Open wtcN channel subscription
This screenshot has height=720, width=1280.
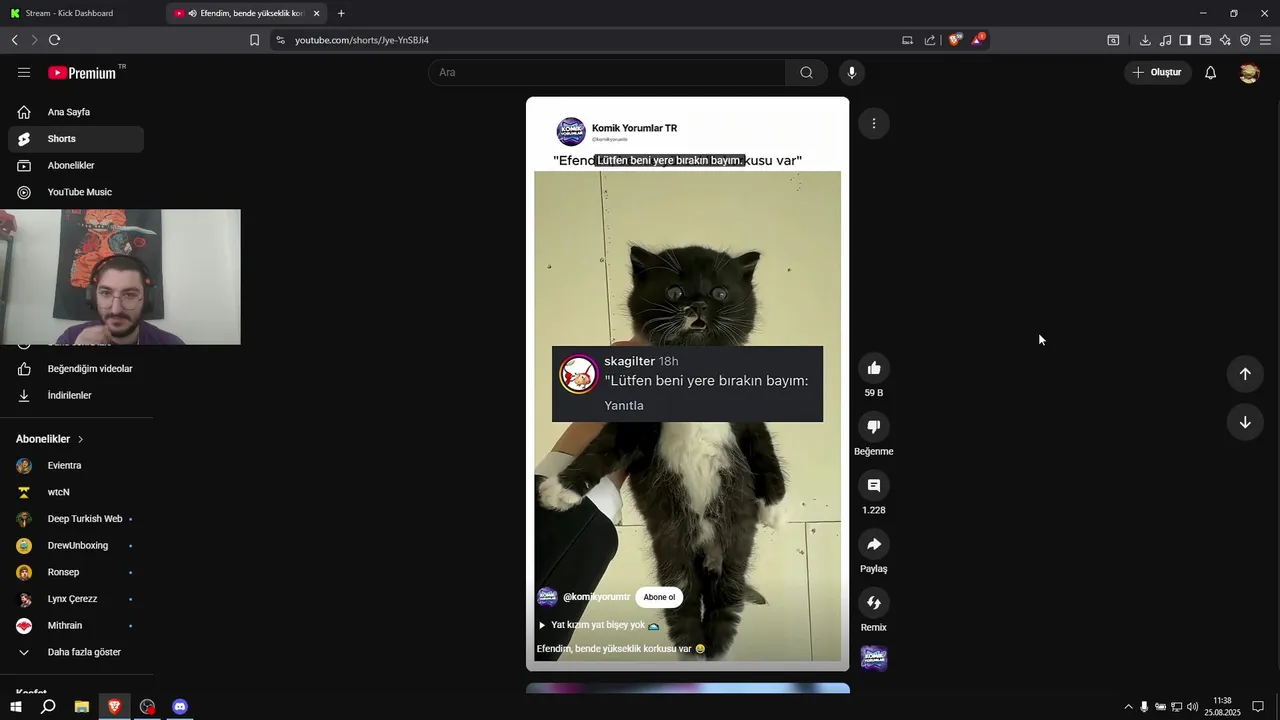[x=76, y=492]
